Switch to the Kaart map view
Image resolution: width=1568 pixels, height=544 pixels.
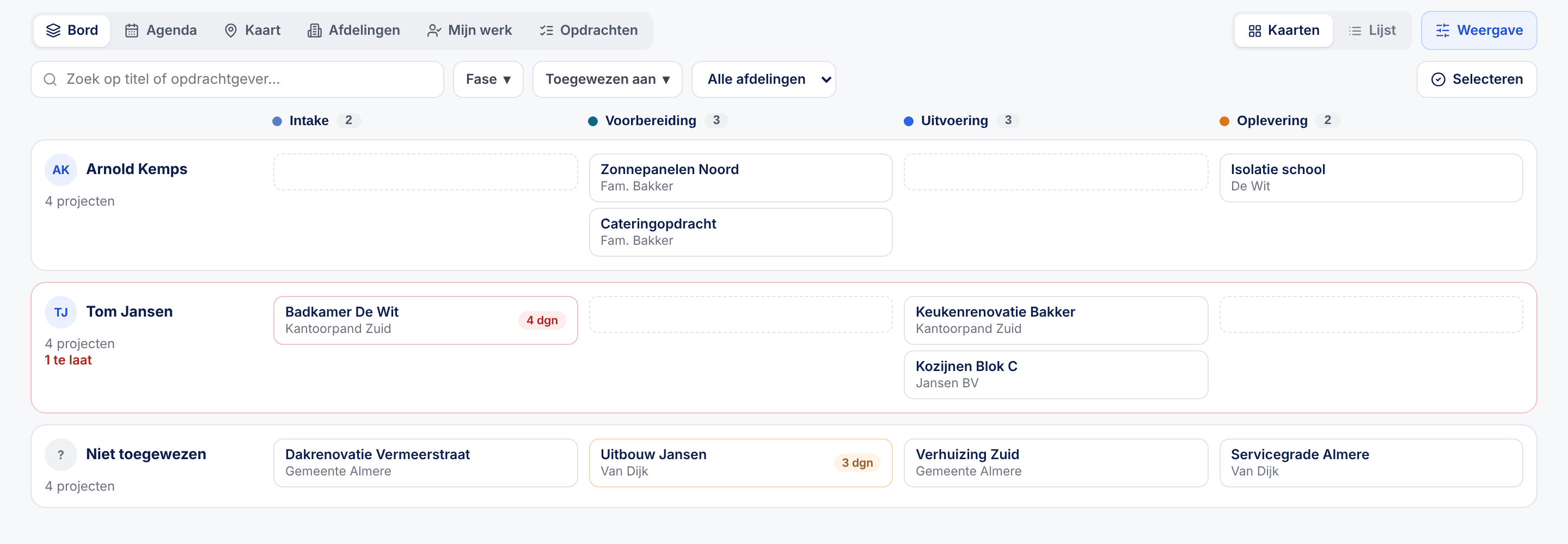(x=252, y=30)
